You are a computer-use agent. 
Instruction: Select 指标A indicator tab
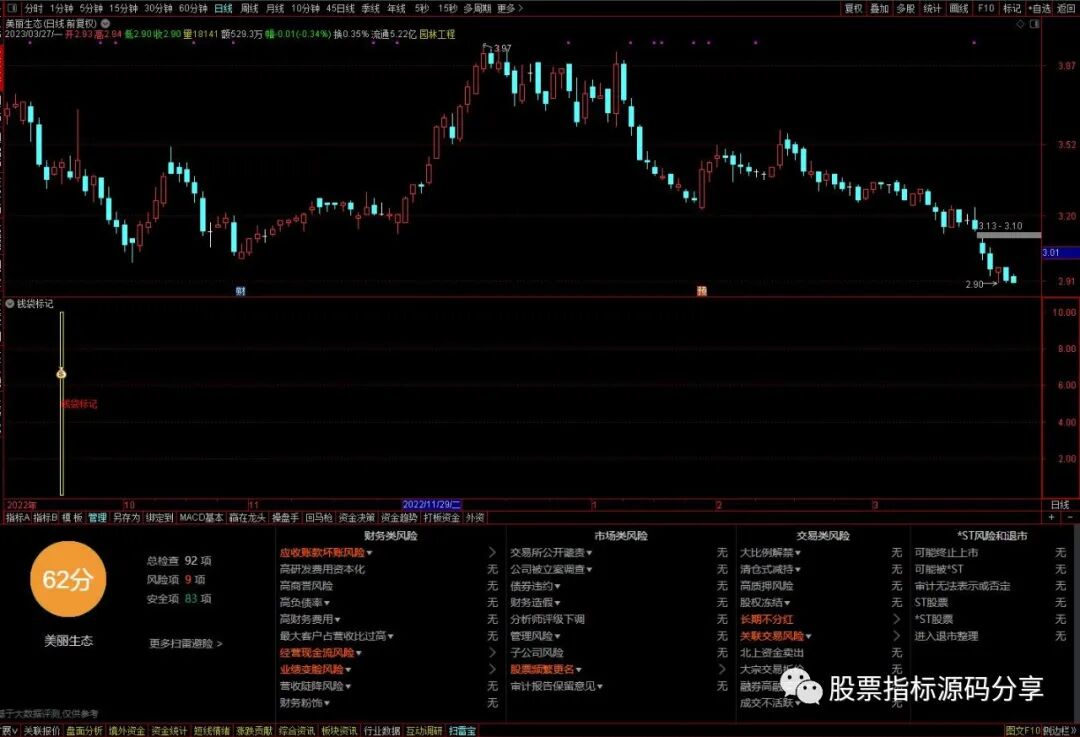pyautogui.click(x=17, y=517)
